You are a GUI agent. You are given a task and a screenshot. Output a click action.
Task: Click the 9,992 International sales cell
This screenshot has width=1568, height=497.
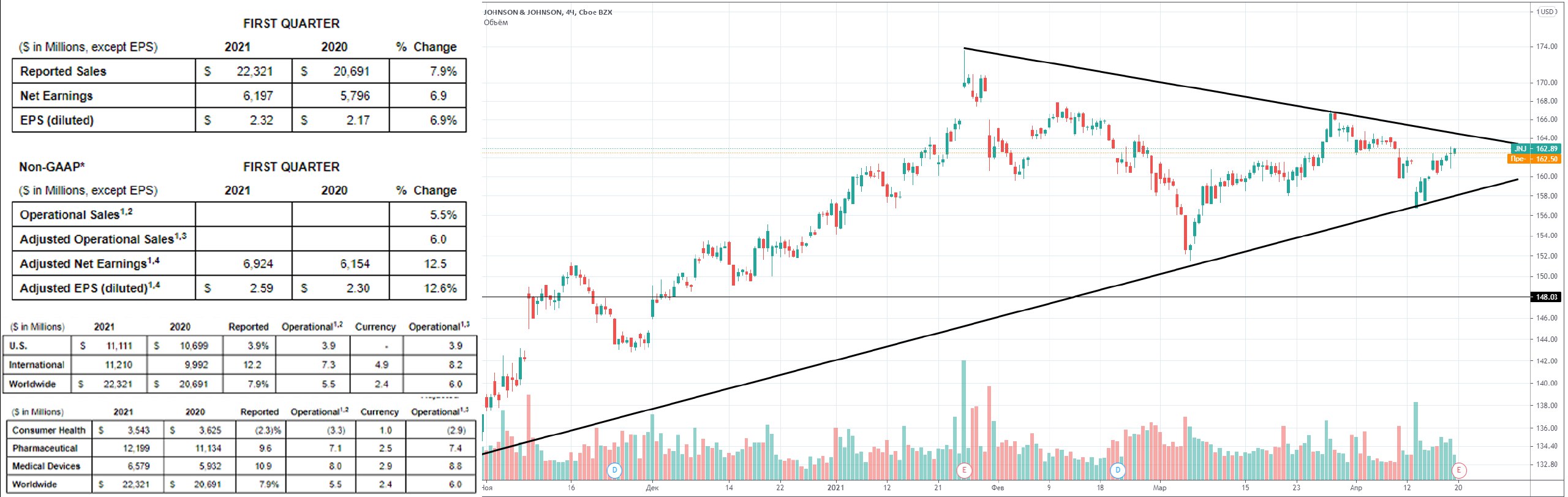tap(197, 365)
